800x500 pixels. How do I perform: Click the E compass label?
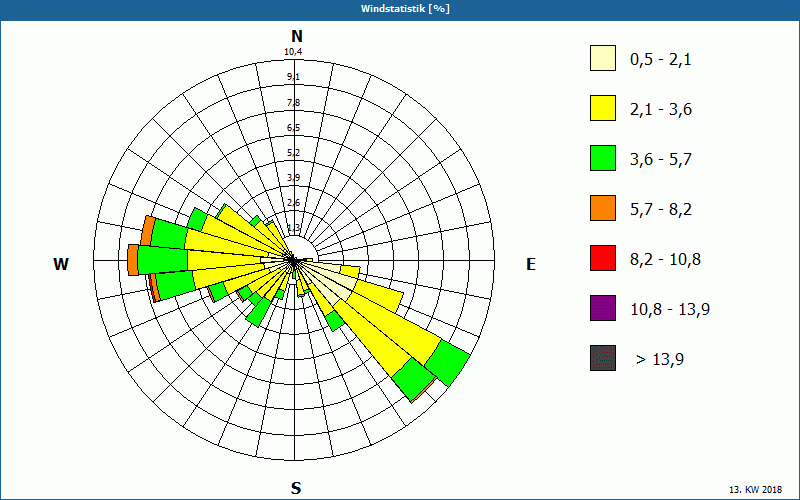[x=531, y=264]
